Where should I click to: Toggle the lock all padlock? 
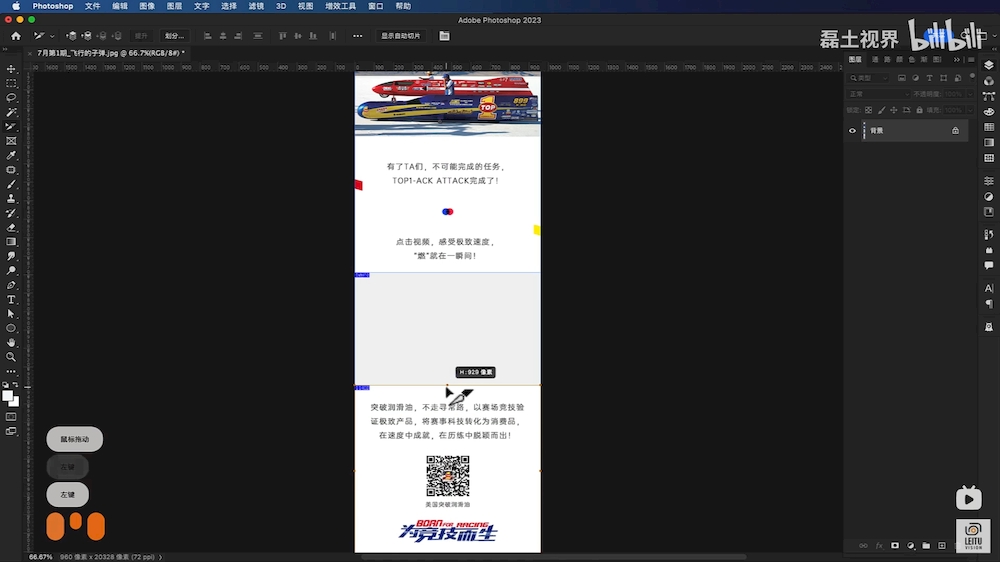[x=919, y=110]
